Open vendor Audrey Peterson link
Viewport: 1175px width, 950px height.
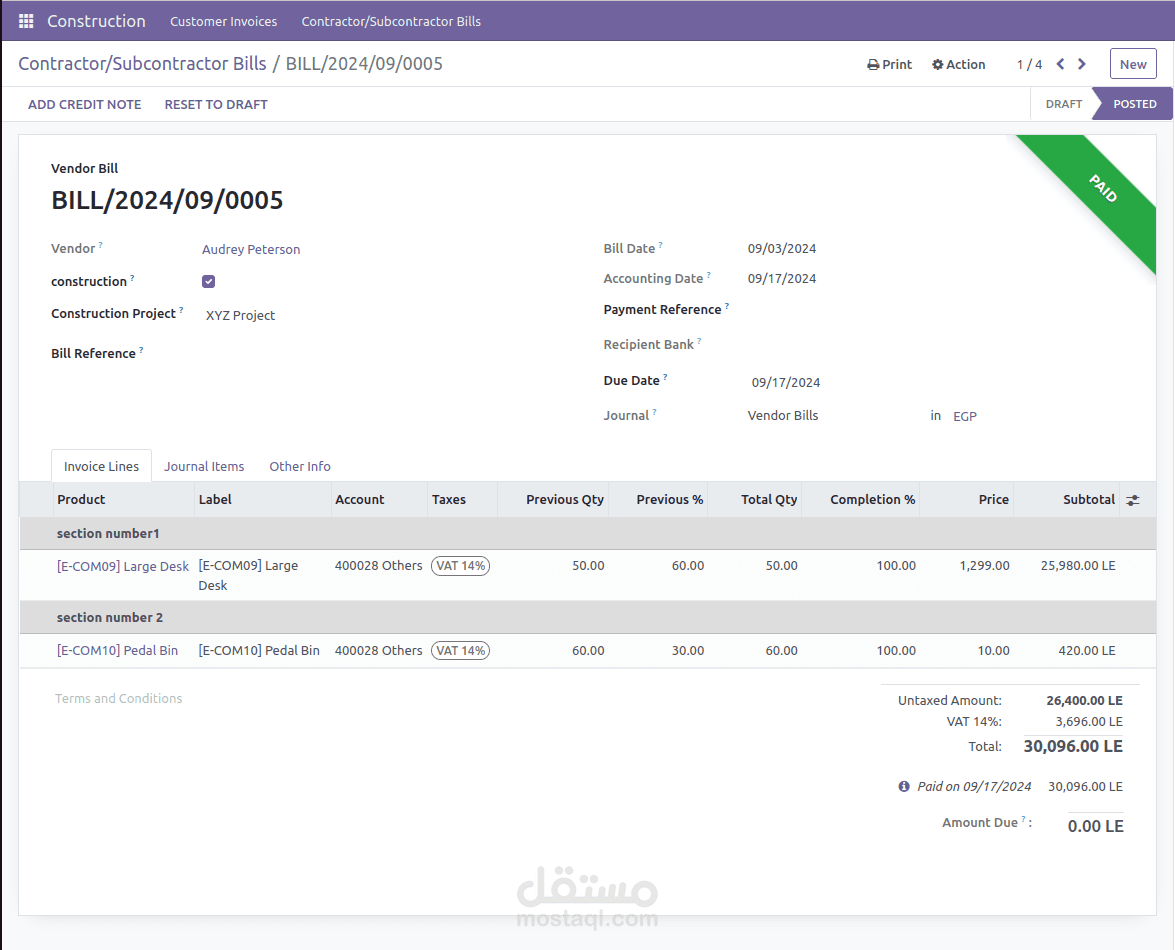coord(251,249)
